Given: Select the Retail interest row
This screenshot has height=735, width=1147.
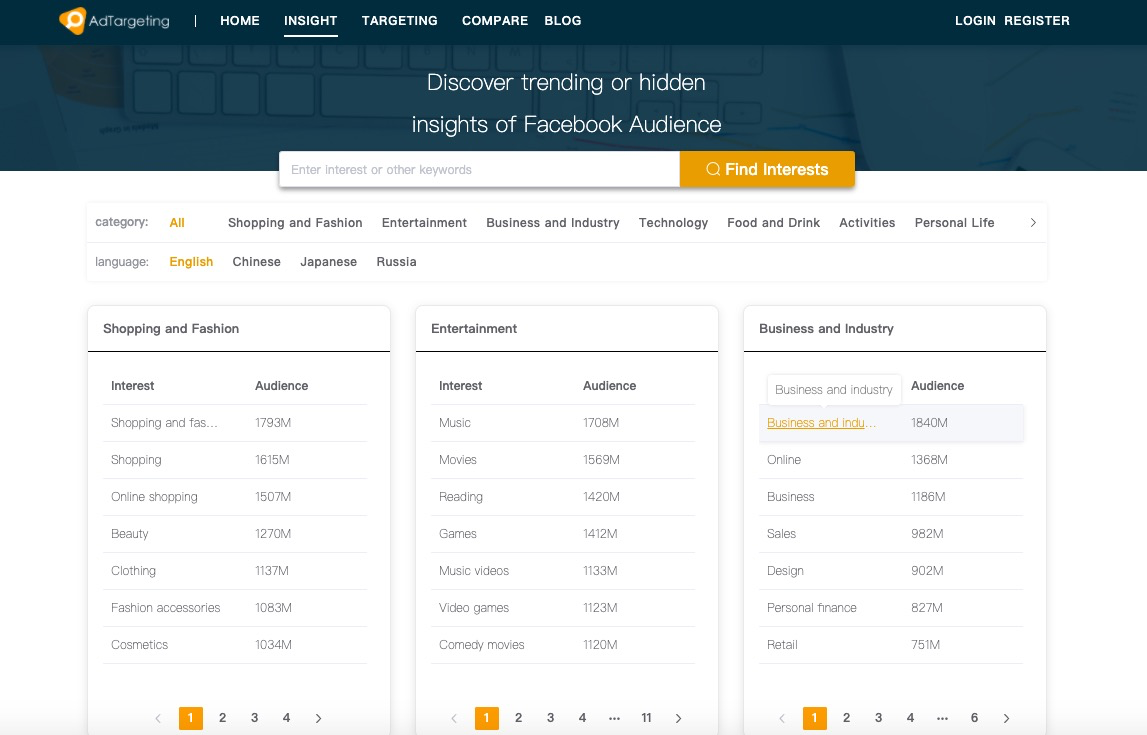Looking at the screenshot, I should coord(891,645).
